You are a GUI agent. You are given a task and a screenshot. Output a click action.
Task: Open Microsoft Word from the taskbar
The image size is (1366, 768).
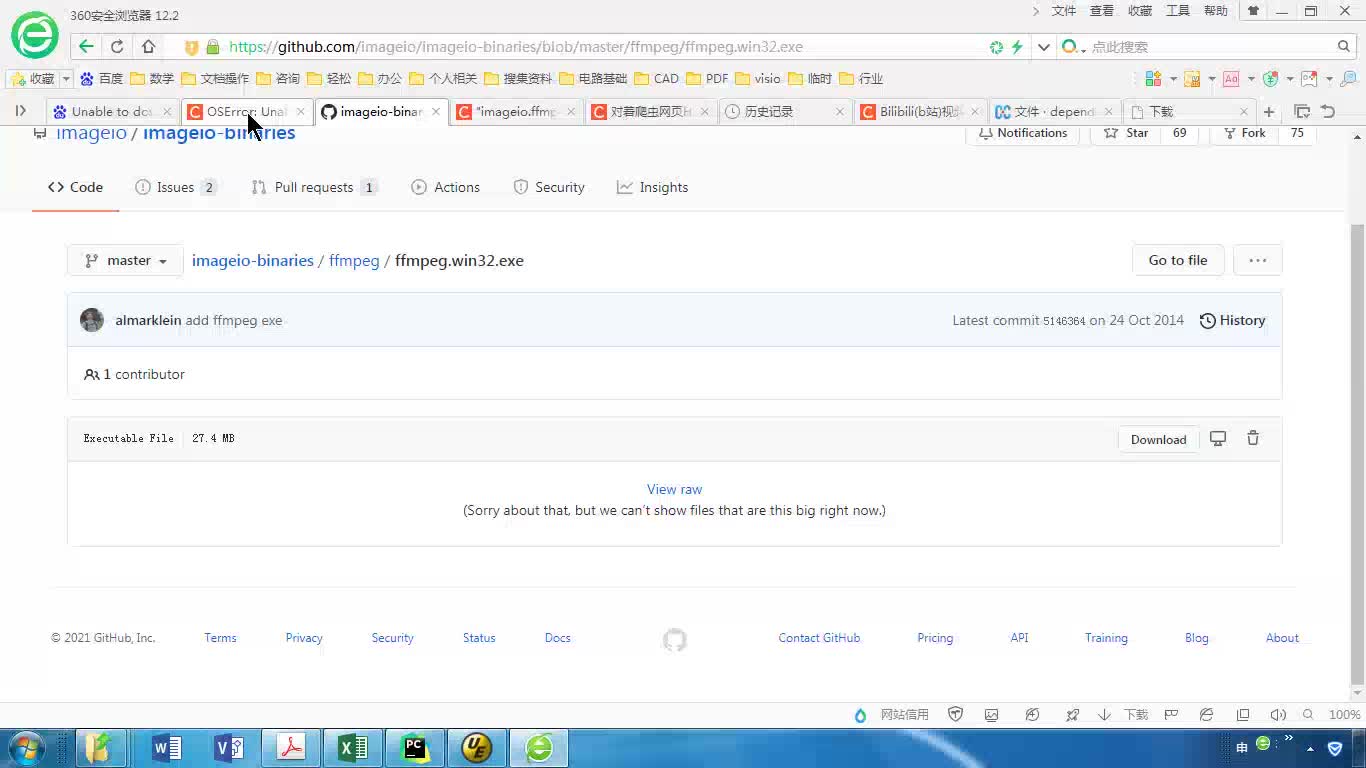point(167,748)
